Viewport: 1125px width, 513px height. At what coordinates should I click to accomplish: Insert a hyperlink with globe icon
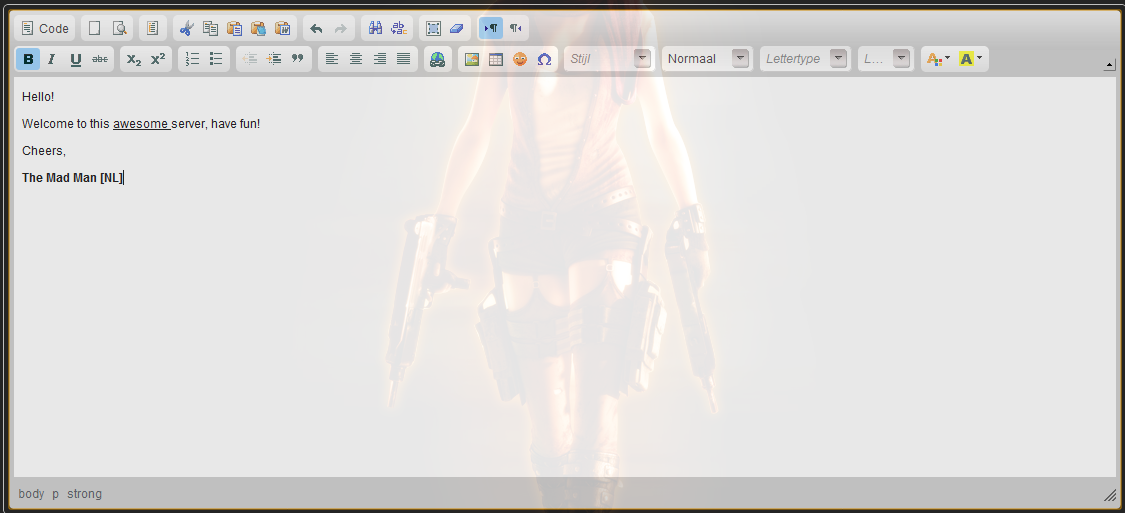[x=438, y=59]
